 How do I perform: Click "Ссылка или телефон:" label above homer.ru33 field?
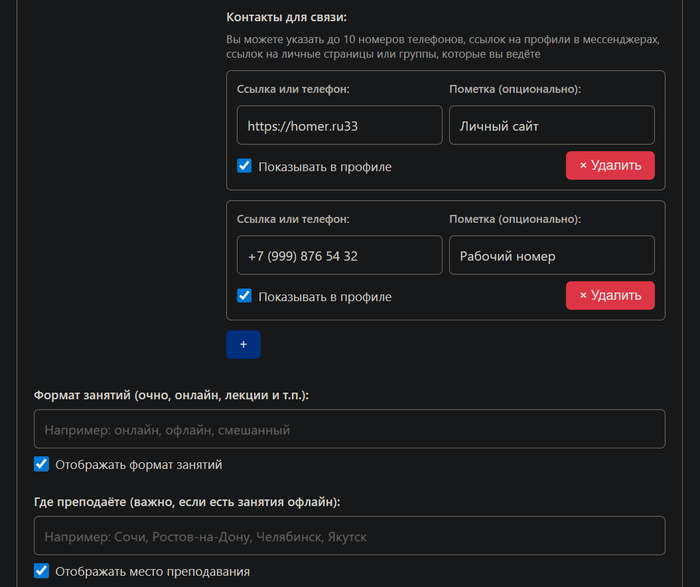pyautogui.click(x=293, y=89)
